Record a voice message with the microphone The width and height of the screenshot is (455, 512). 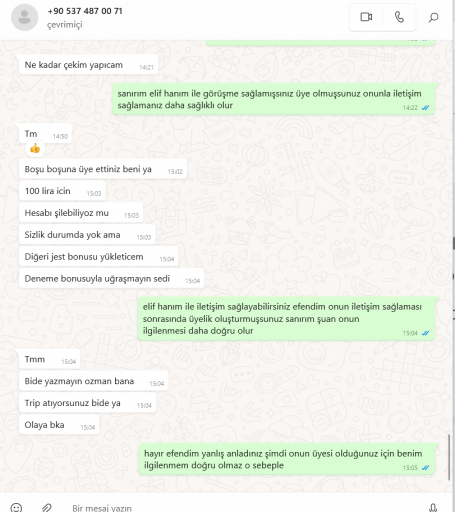pyautogui.click(x=433, y=508)
